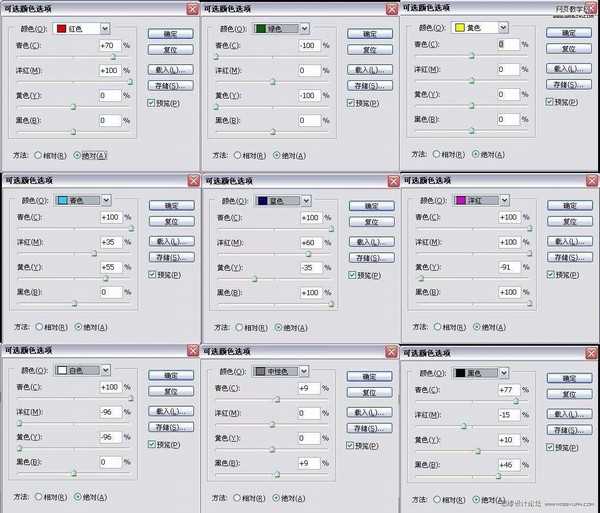Confirm with 确定 in the 黑色 dialog

(x=570, y=378)
